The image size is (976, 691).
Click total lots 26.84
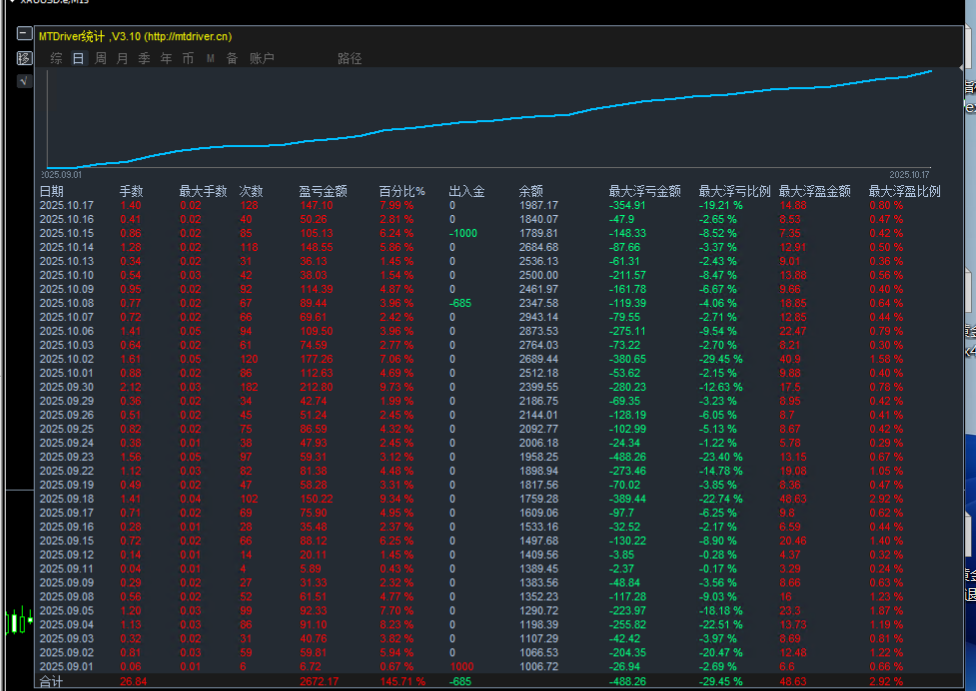pyautogui.click(x=133, y=682)
